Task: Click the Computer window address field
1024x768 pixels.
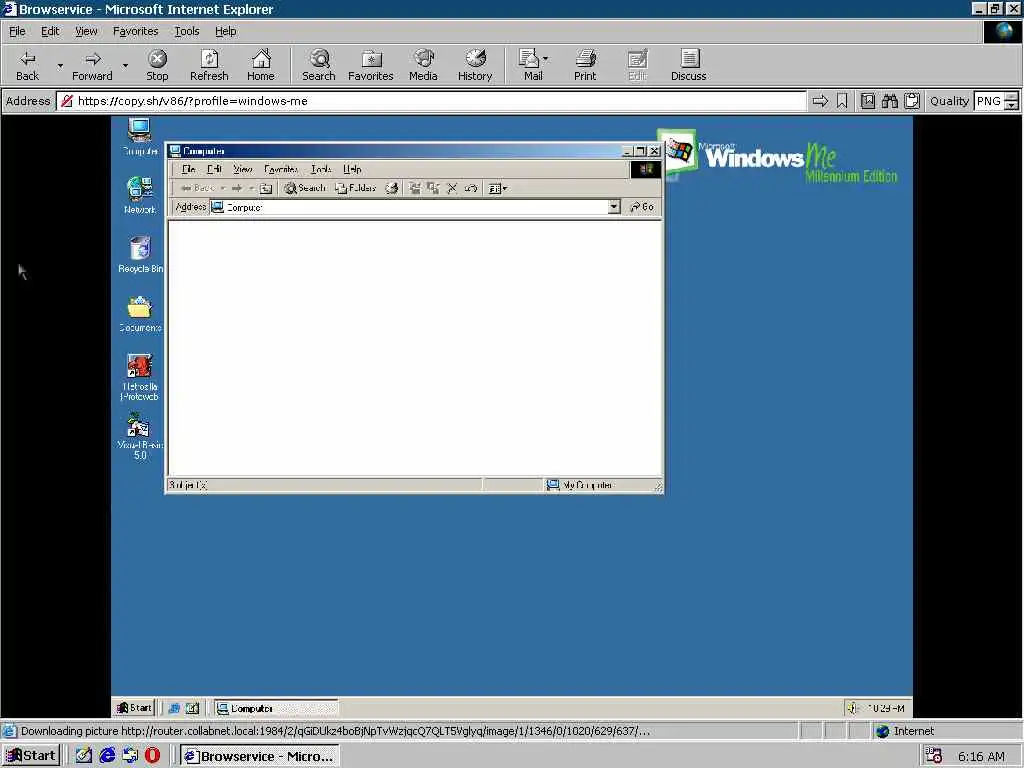Action: coord(415,207)
